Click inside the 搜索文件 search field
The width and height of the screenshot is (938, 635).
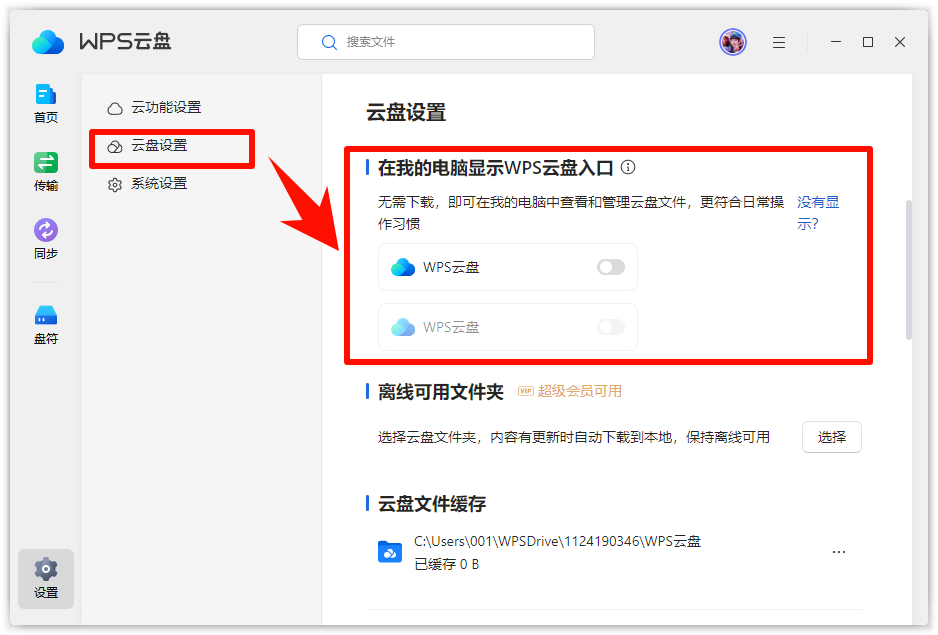coord(450,42)
